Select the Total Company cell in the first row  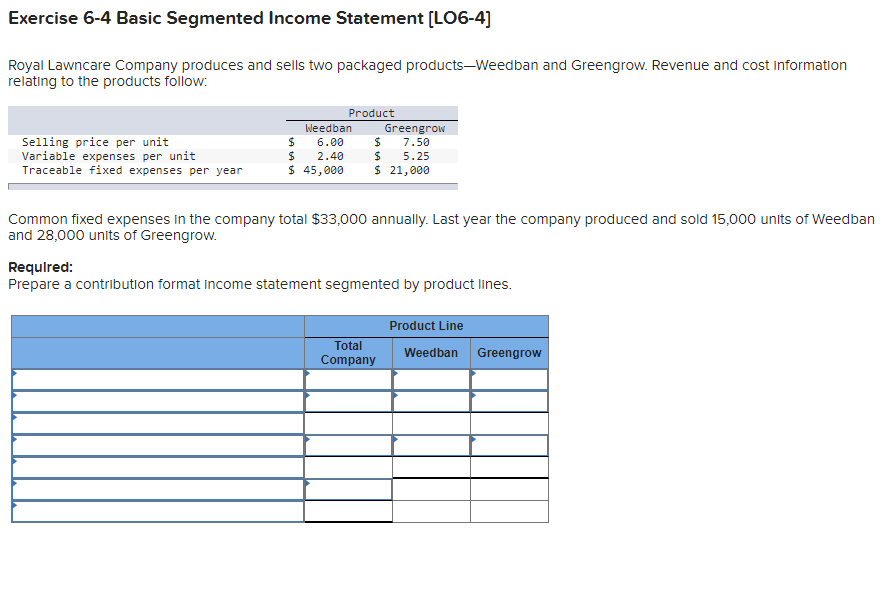348,379
